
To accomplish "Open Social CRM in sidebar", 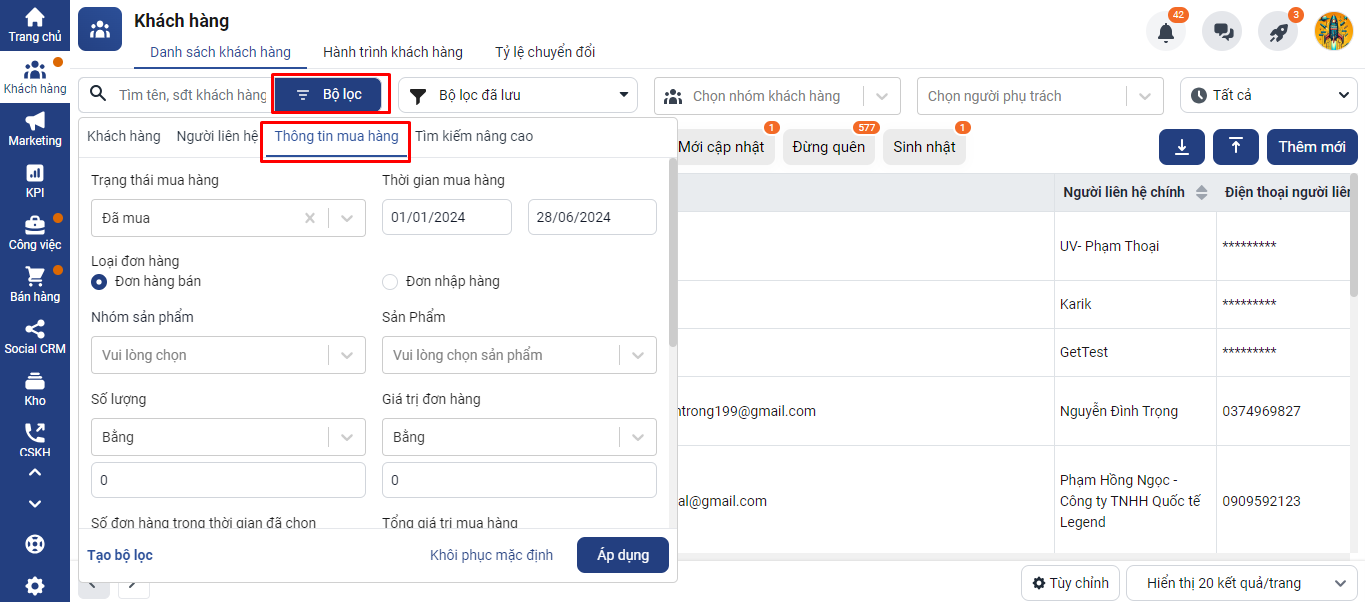I will click(x=35, y=337).
